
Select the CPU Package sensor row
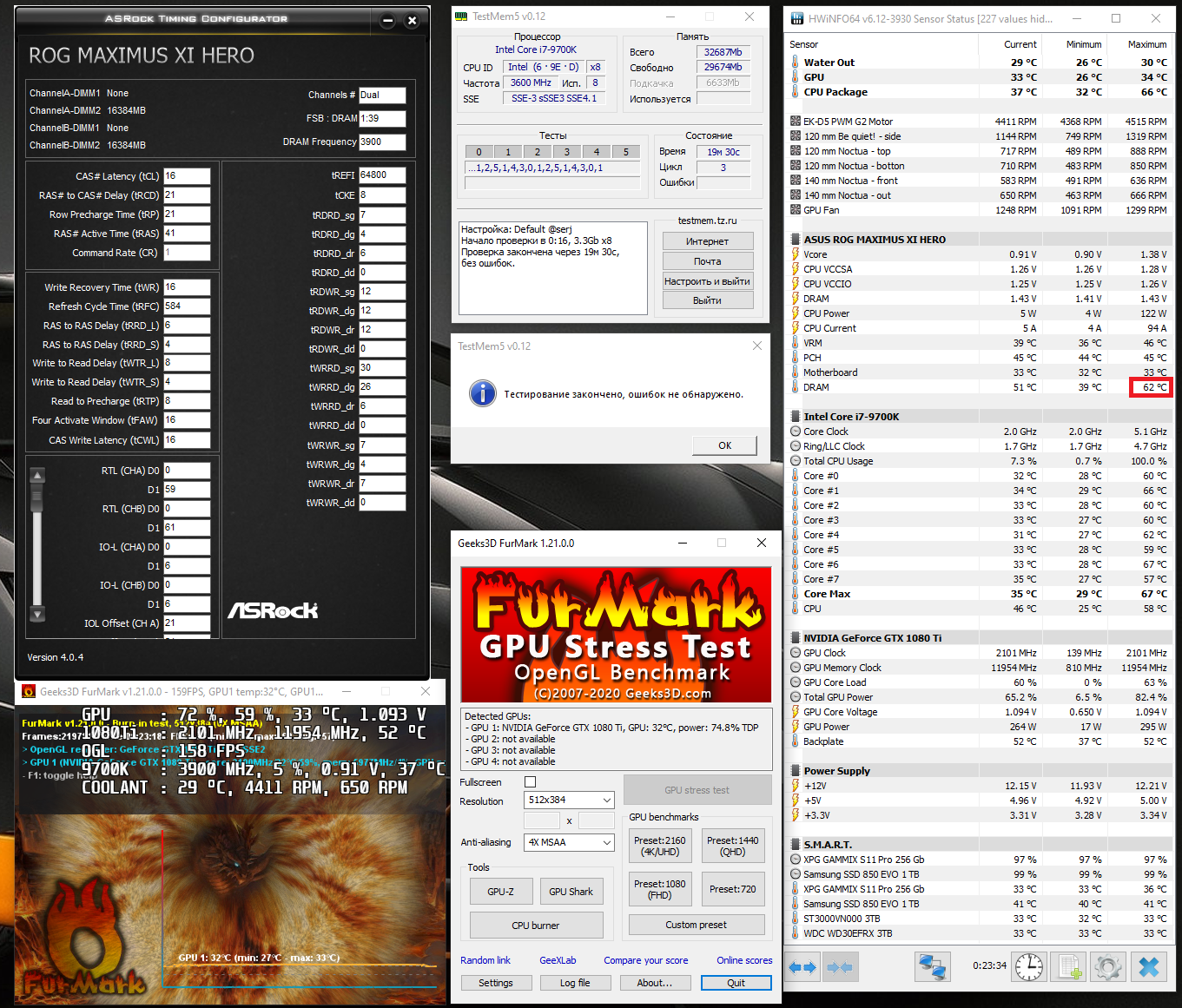point(979,92)
